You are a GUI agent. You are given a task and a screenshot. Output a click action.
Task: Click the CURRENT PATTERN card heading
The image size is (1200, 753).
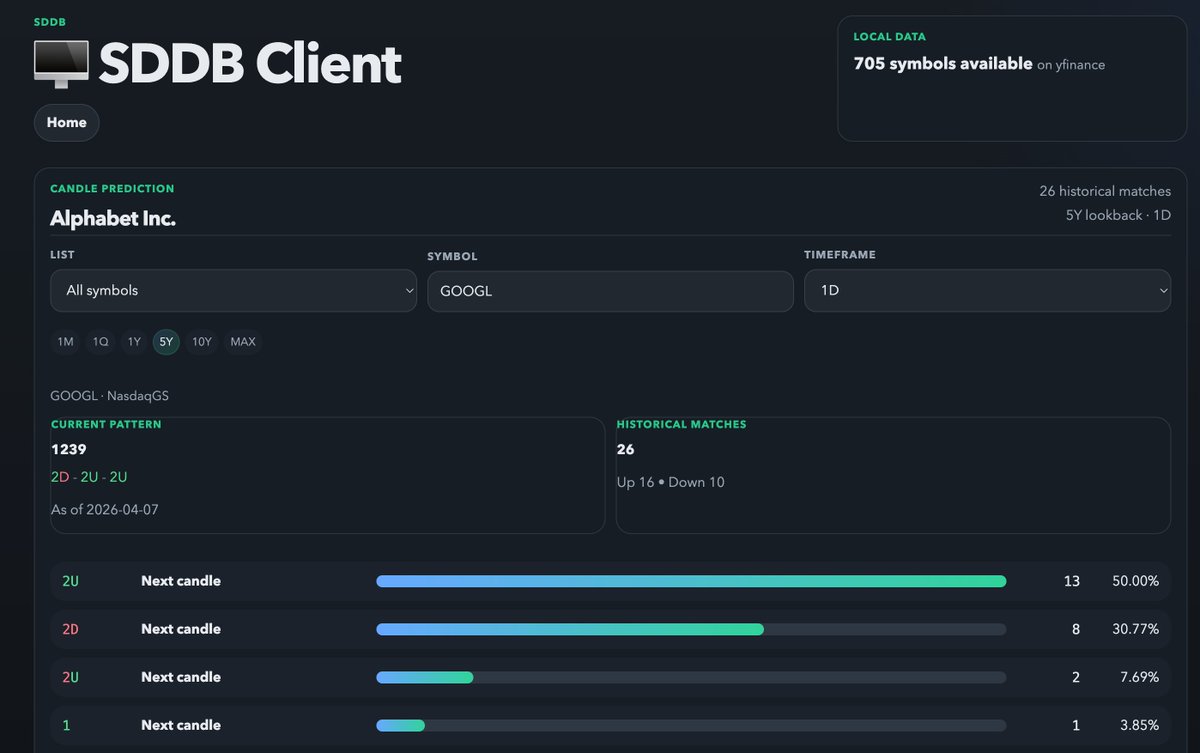point(106,425)
